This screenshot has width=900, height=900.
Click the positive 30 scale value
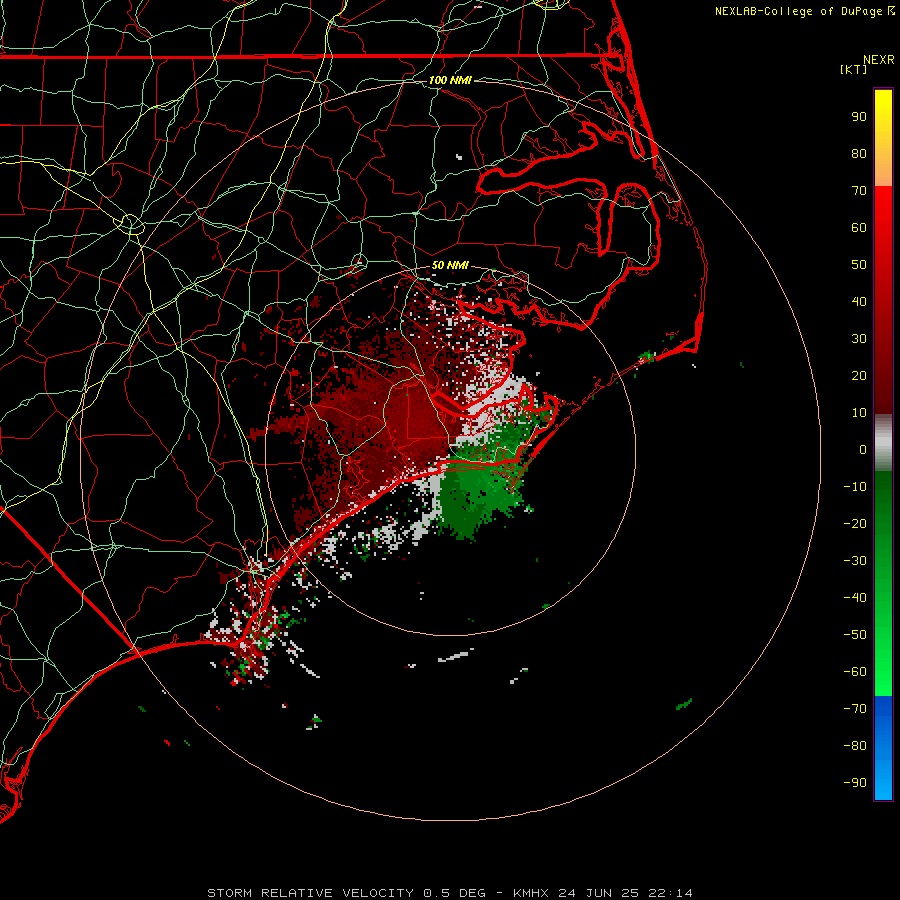click(x=859, y=339)
